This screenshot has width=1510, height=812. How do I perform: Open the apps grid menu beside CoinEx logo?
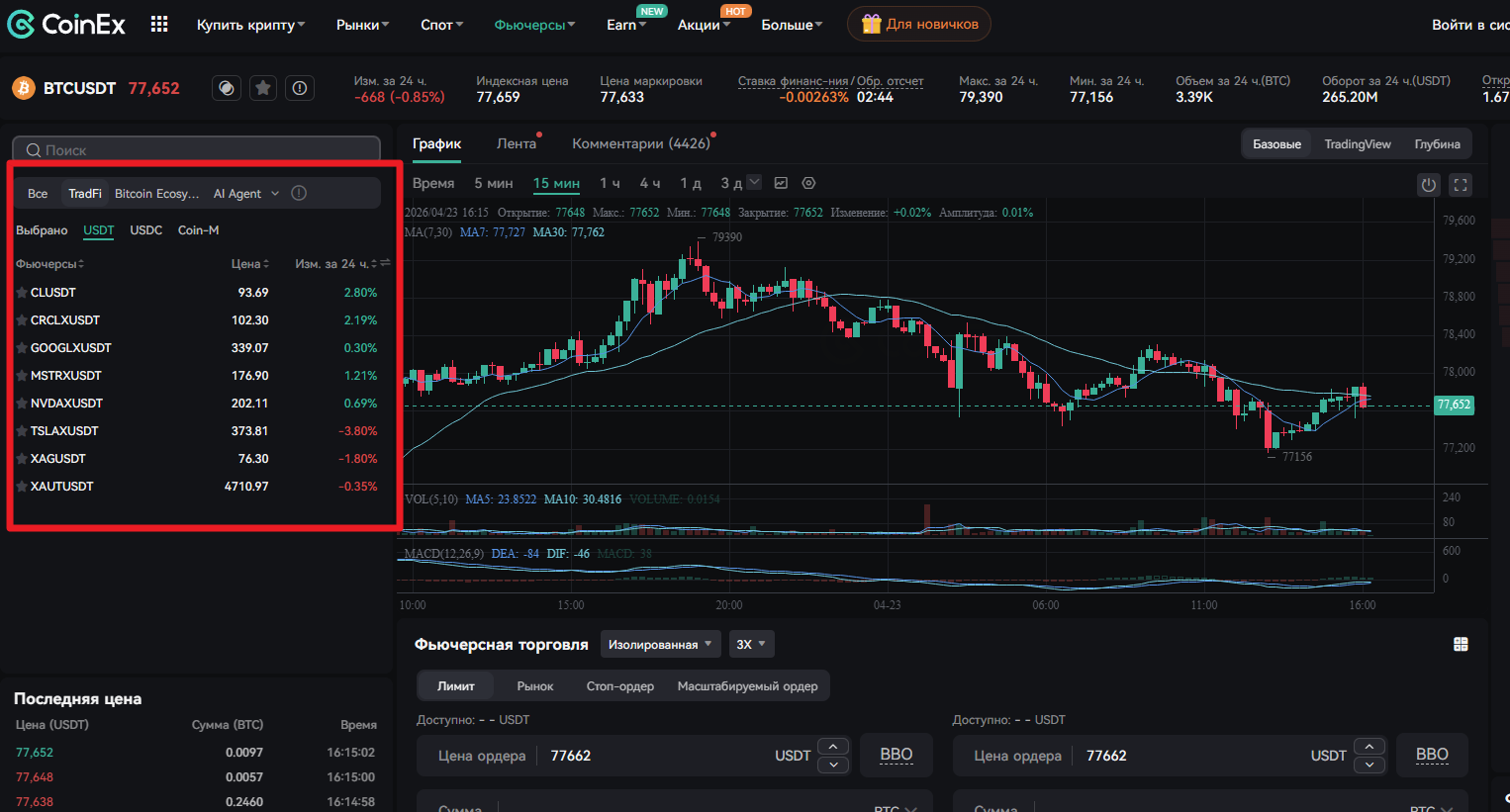pyautogui.click(x=159, y=24)
